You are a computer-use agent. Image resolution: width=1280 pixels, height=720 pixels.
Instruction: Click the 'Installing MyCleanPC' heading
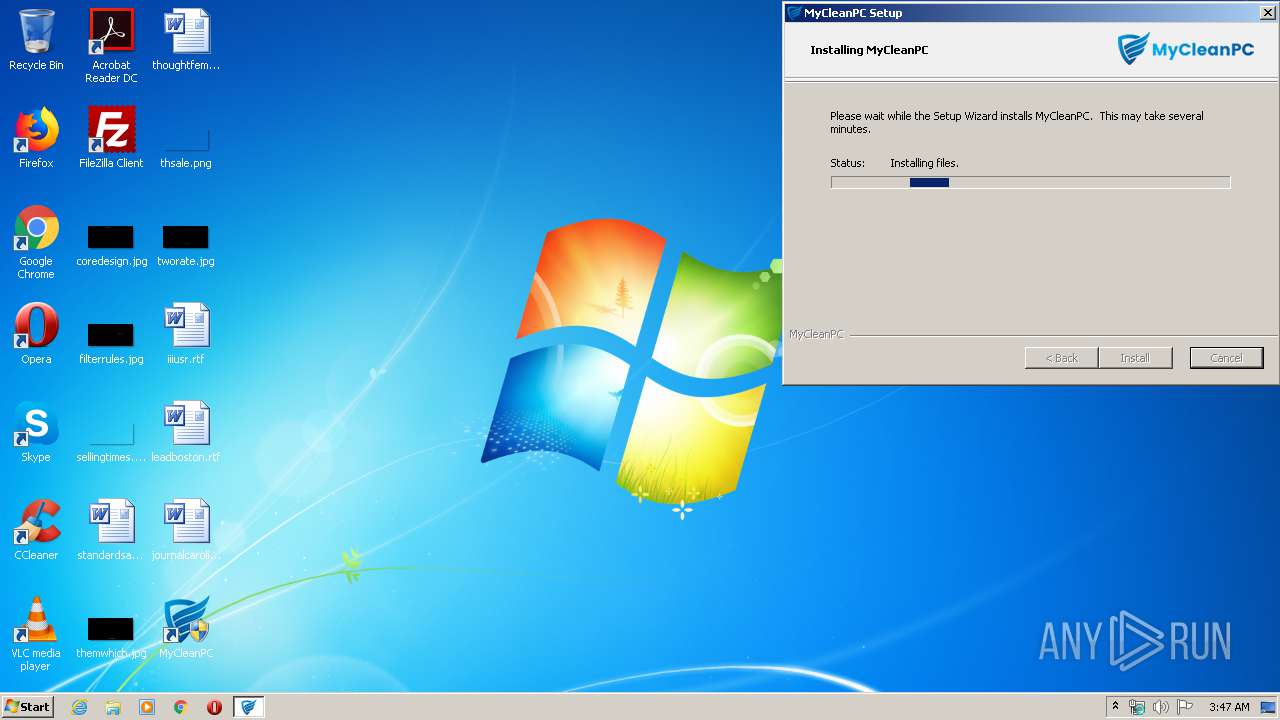(x=869, y=50)
